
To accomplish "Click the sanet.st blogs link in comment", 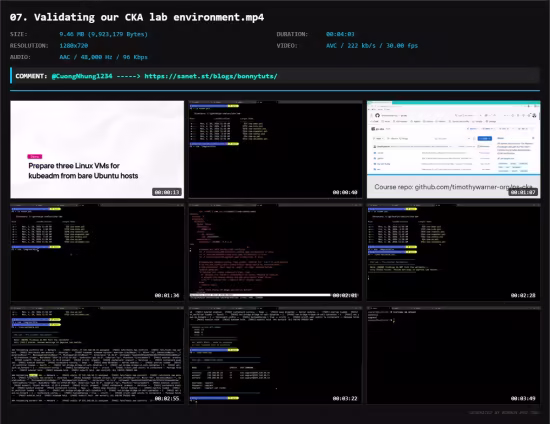I will [x=211, y=76].
